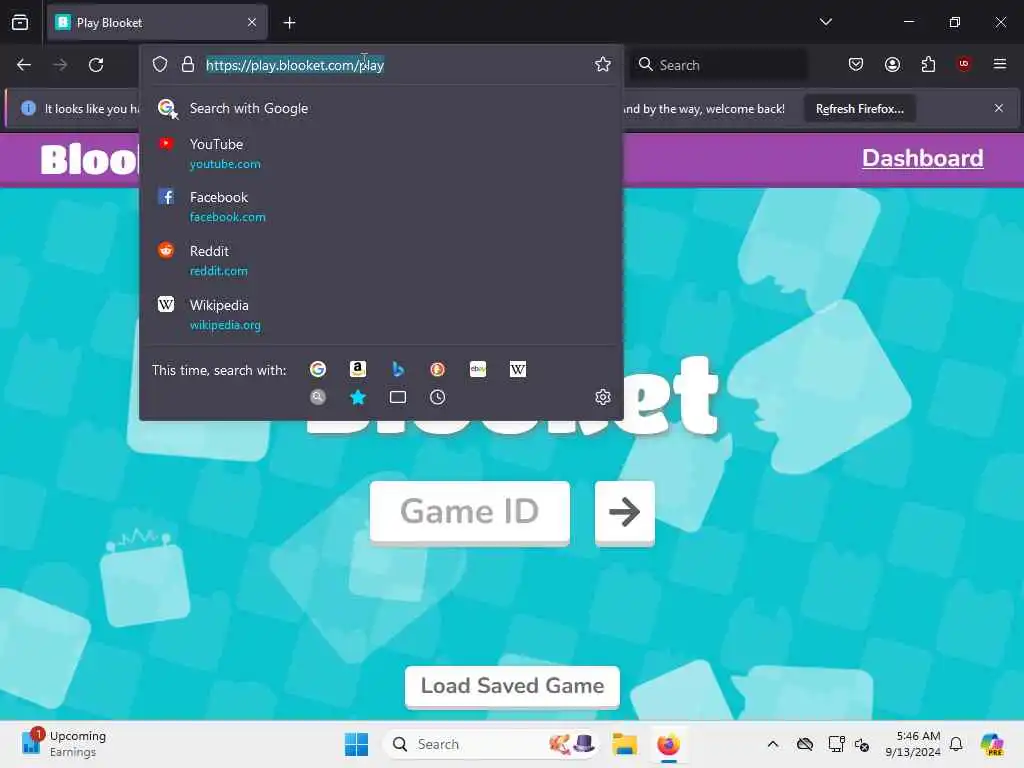Viewport: 1024px width, 768px height.
Task: Open the Firefox application hamburger menu
Action: click(1000, 64)
